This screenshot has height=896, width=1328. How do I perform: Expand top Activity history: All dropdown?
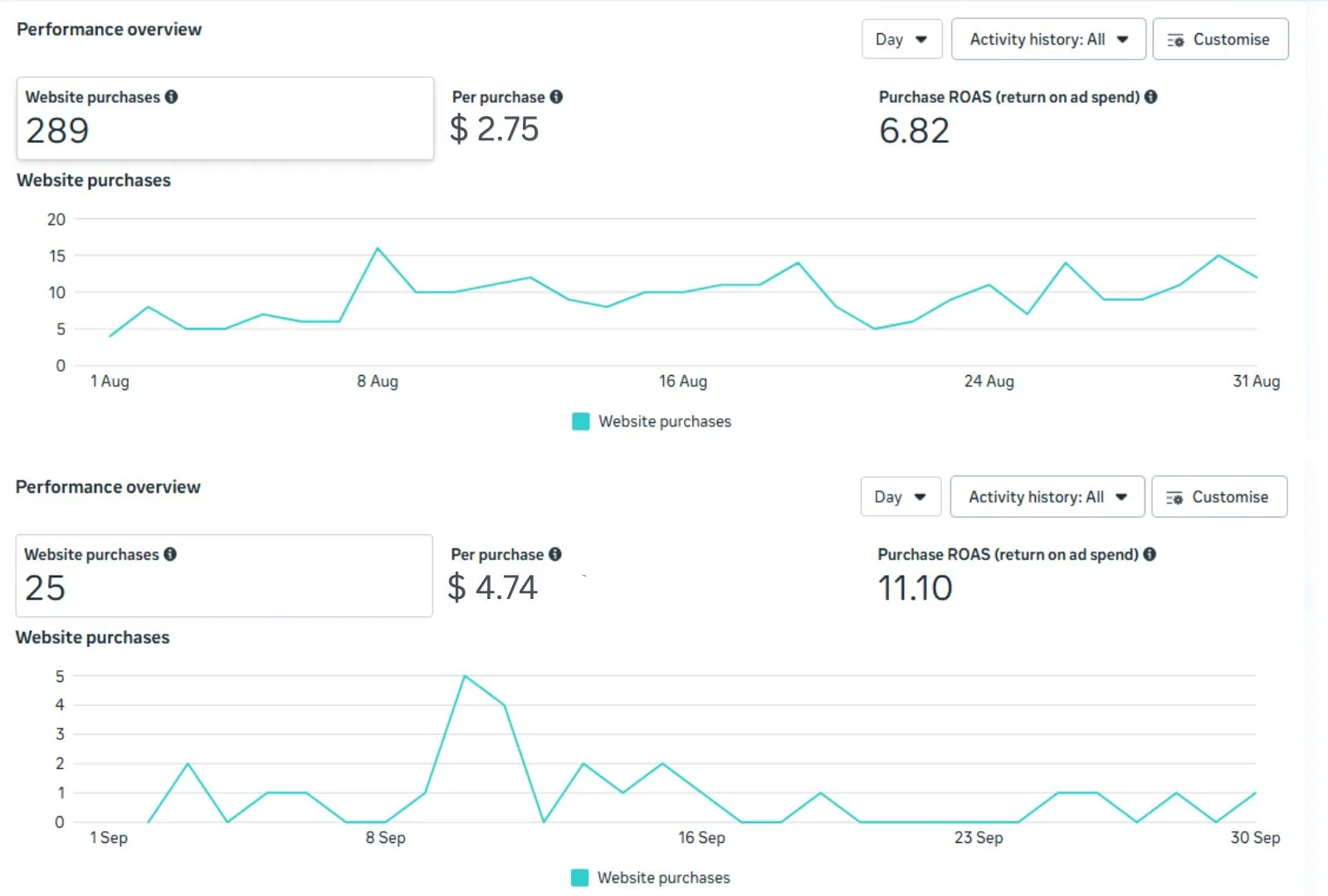[x=1048, y=39]
